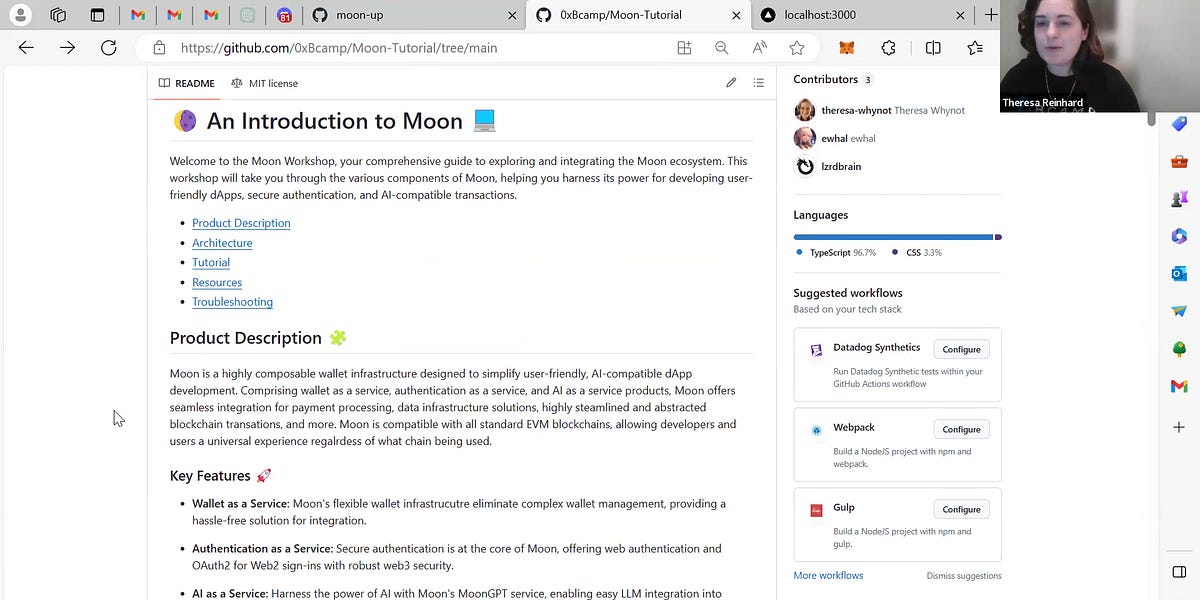Image resolution: width=1200 pixels, height=600 pixels.
Task: Start Read Aloud from the address bar
Action: click(759, 47)
